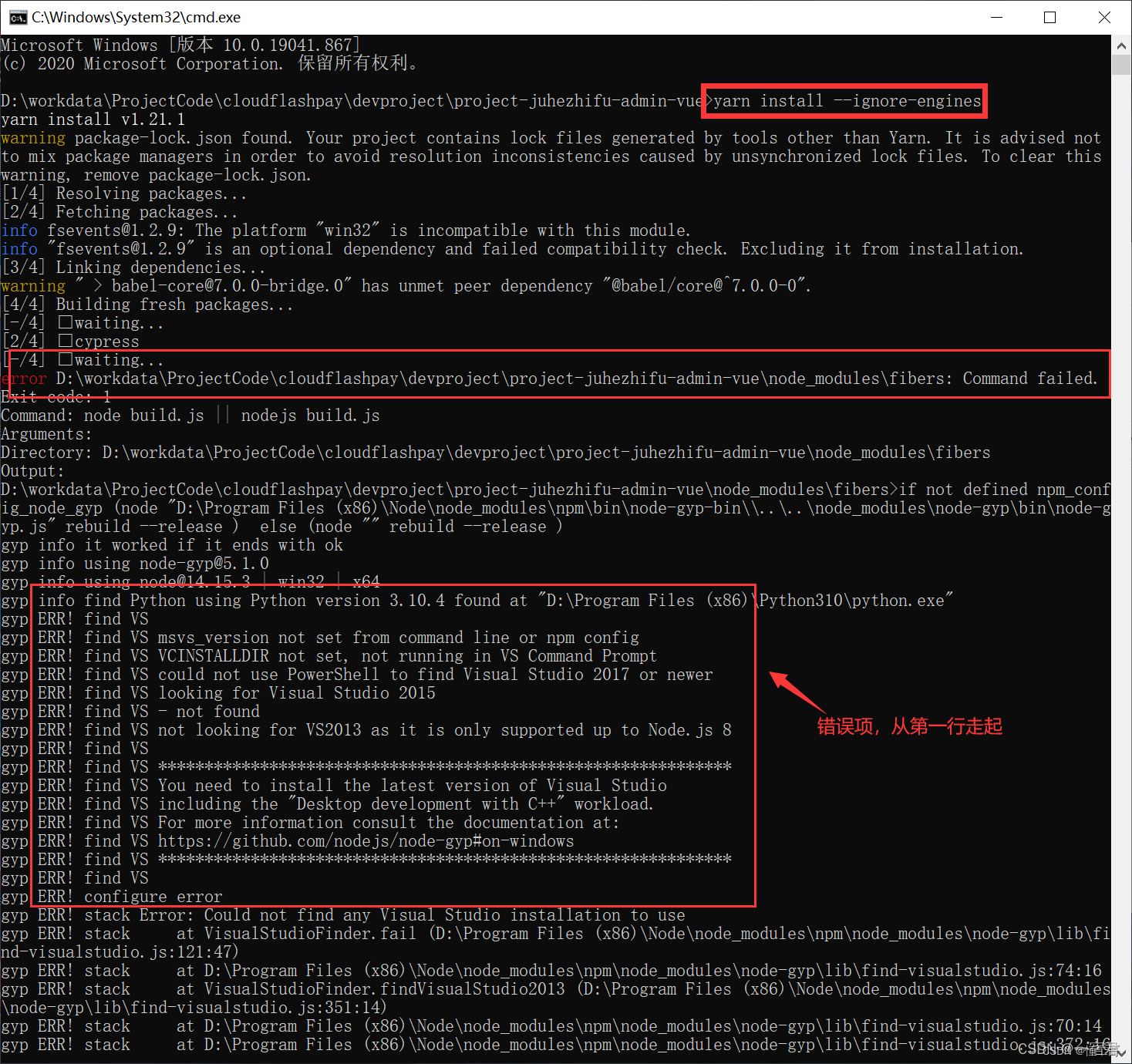1132x1064 pixels.
Task: Click the line 'gyp info it worked if it ends with ok'
Action: click(171, 545)
